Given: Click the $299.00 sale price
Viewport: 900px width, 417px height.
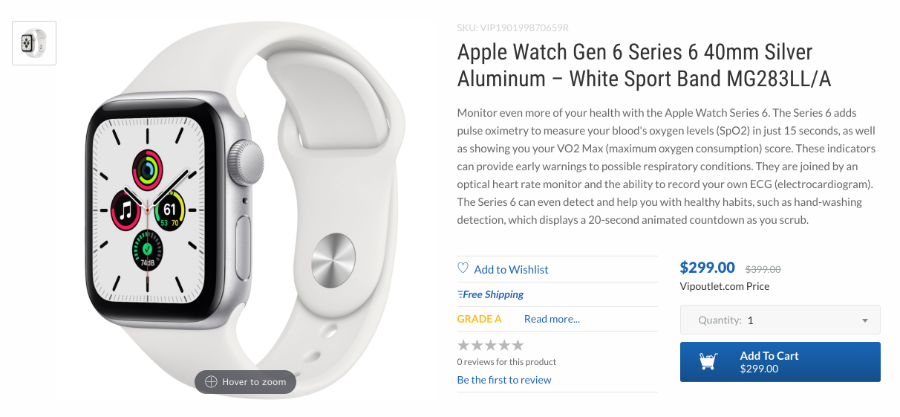Looking at the screenshot, I should [707, 267].
